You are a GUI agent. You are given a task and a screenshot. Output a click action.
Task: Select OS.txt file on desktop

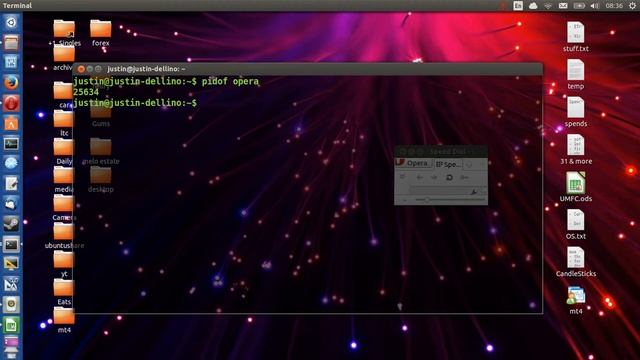tap(576, 224)
